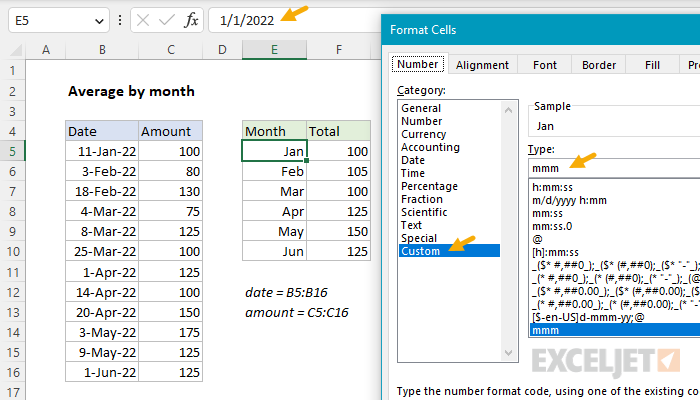700x400 pixels.
Task: Select General in Category list
Action: pyautogui.click(x=449, y=108)
